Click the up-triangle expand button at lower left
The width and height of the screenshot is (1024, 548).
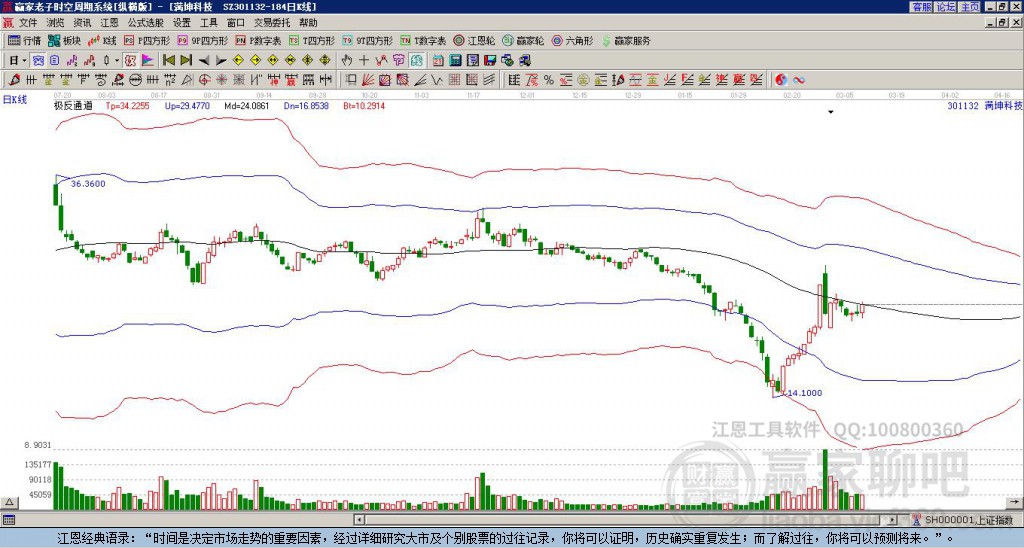click(9, 502)
